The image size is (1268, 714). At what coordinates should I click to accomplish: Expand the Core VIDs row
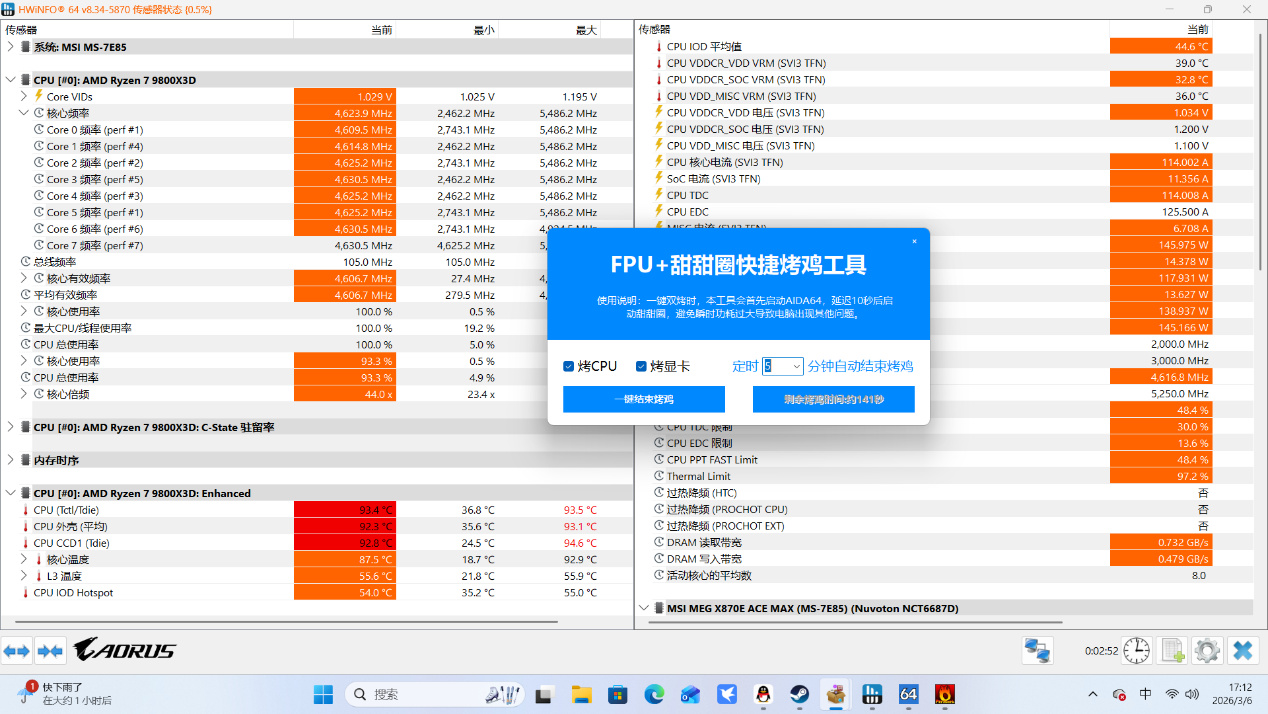[x=24, y=96]
